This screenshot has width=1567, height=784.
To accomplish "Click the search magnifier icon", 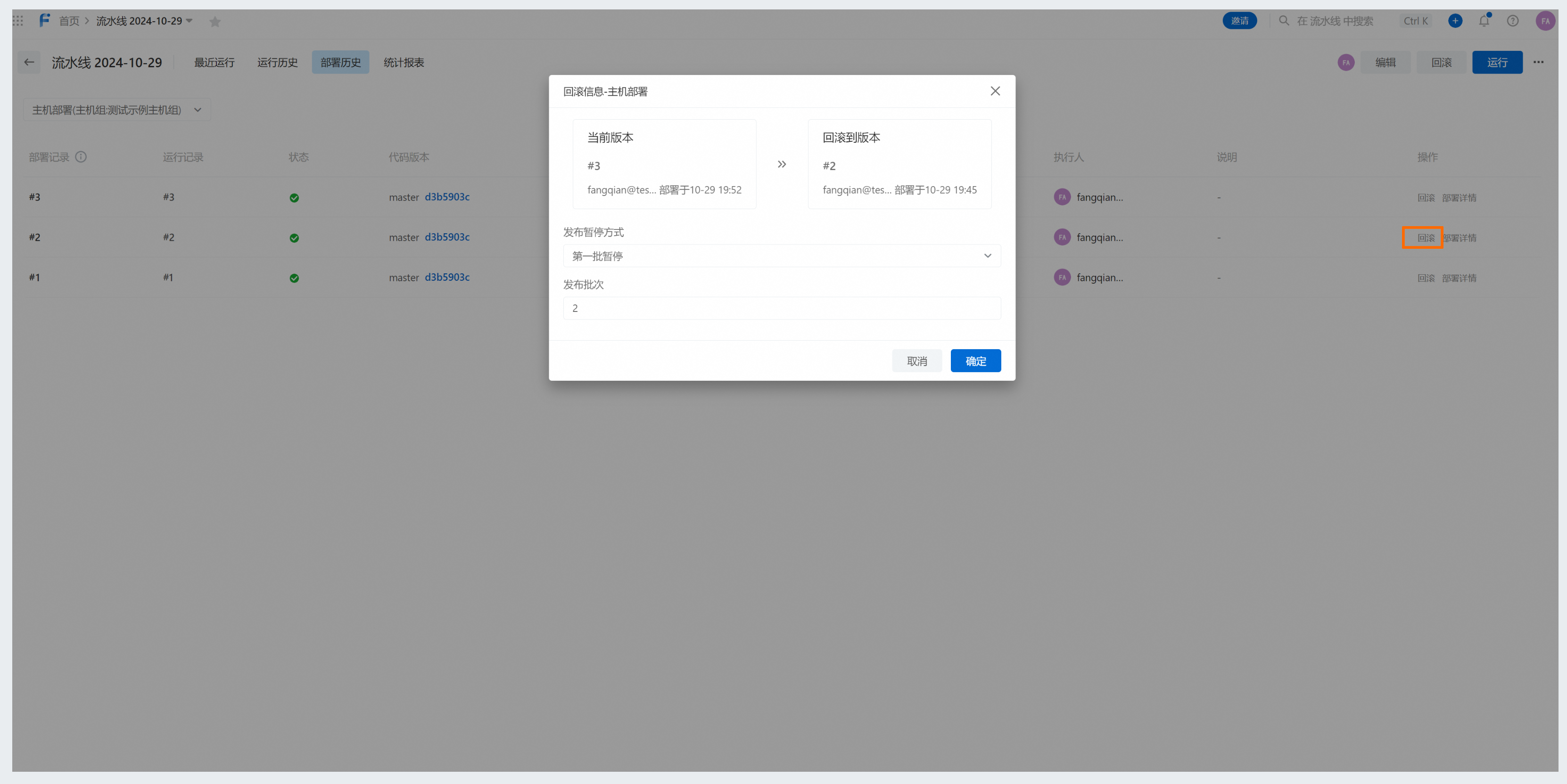I will (1284, 21).
